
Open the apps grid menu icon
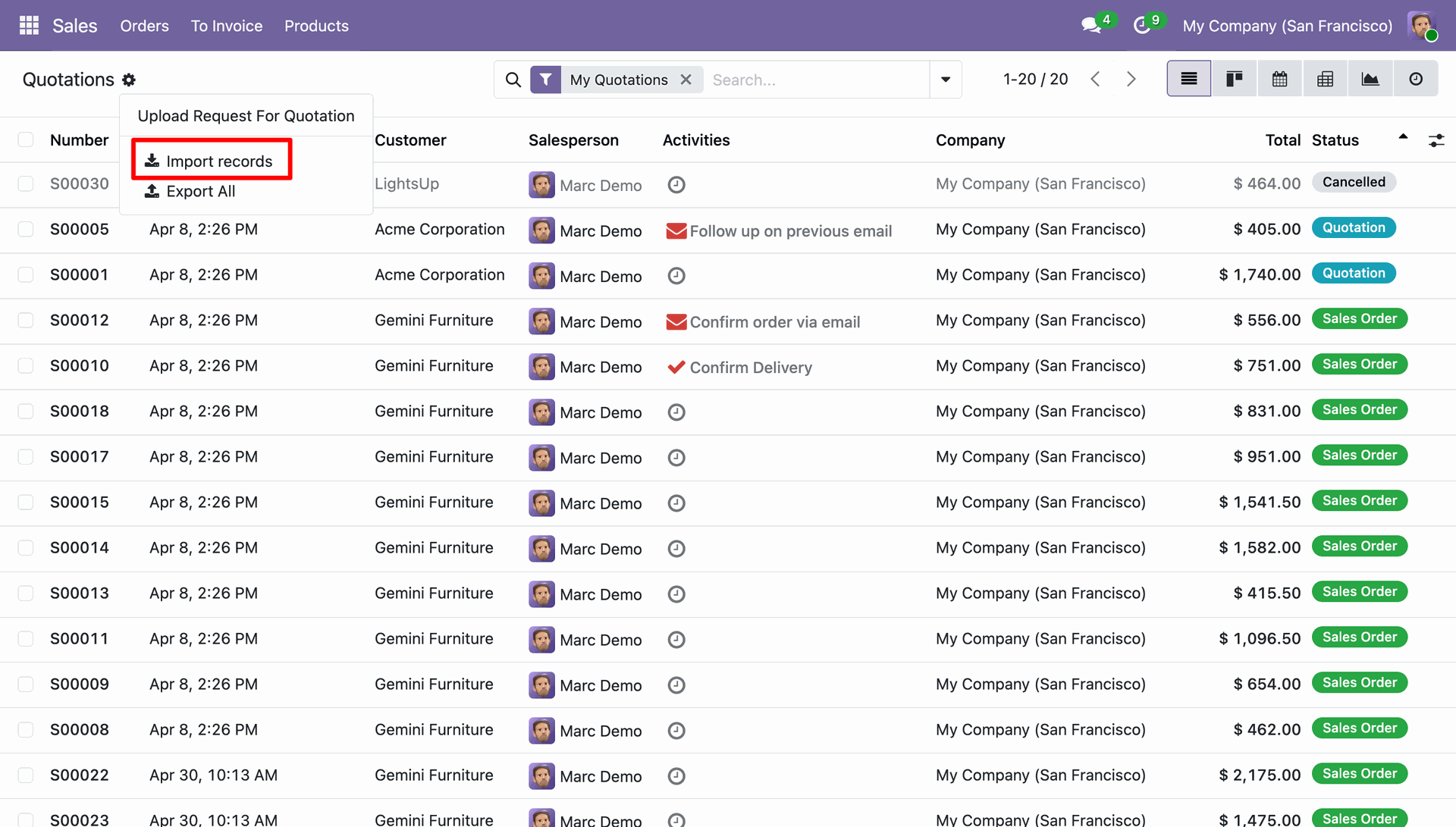[x=29, y=26]
